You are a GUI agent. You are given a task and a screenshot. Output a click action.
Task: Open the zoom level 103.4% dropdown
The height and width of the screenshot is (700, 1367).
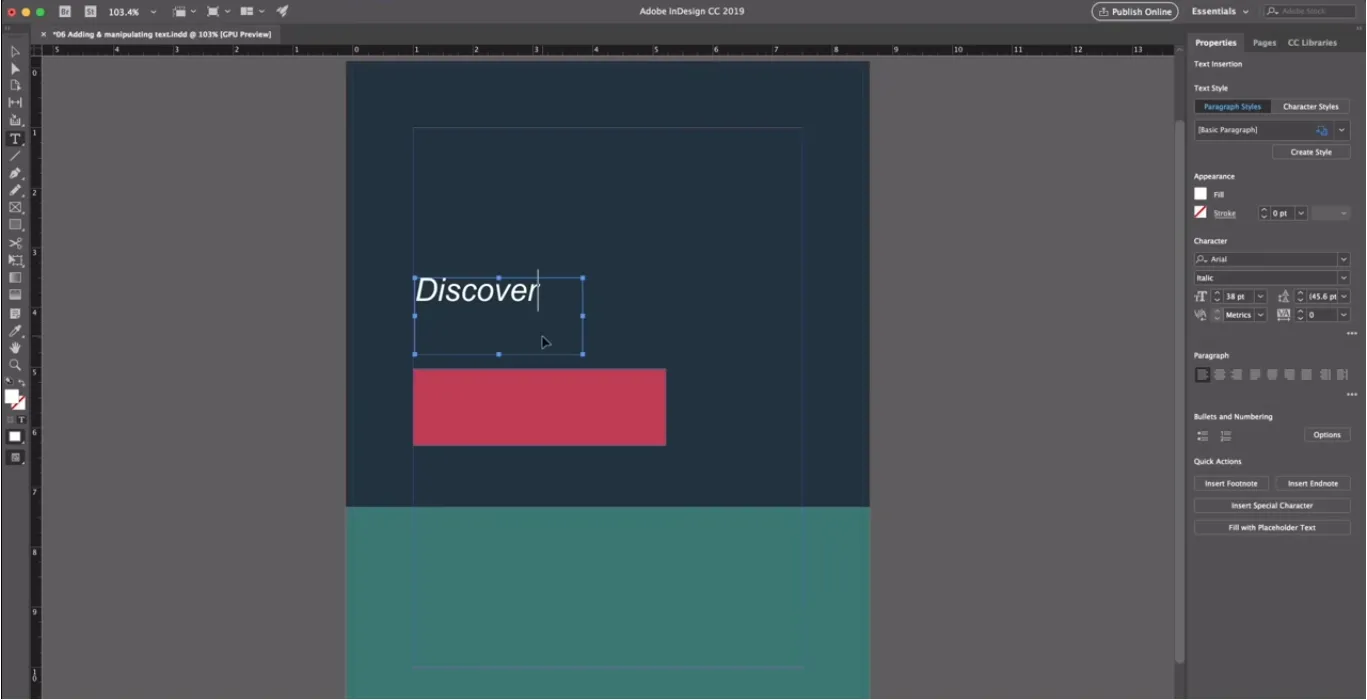tap(153, 12)
